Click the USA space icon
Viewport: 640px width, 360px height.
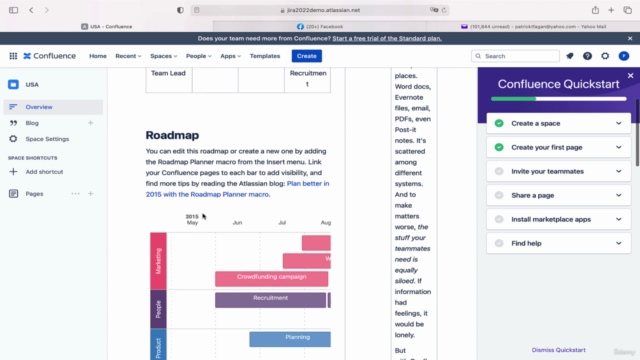click(13, 84)
